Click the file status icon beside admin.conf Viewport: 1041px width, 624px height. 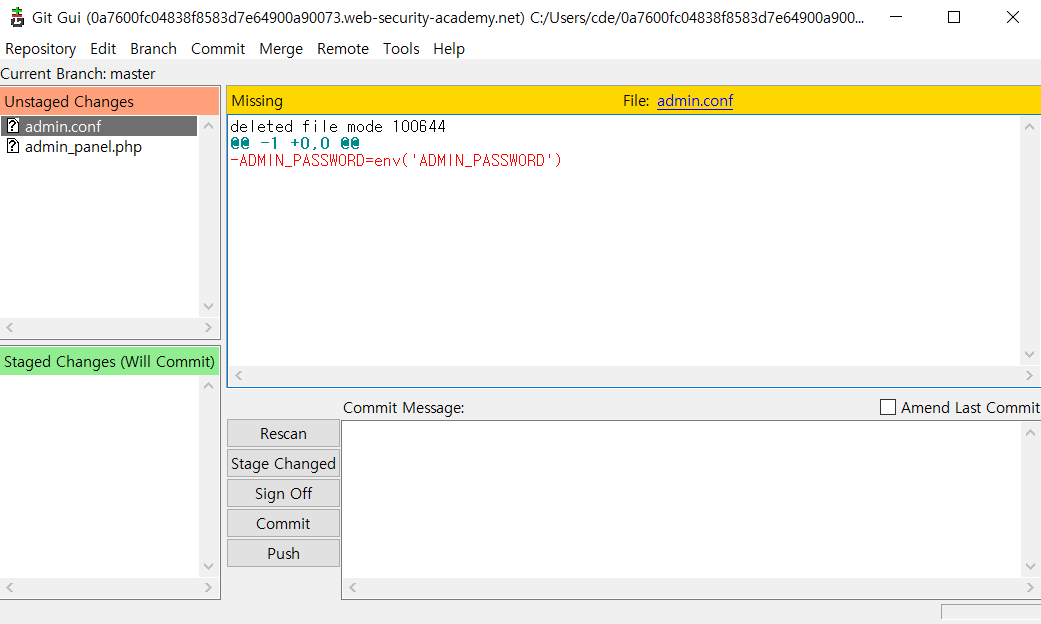pyautogui.click(x=13, y=125)
